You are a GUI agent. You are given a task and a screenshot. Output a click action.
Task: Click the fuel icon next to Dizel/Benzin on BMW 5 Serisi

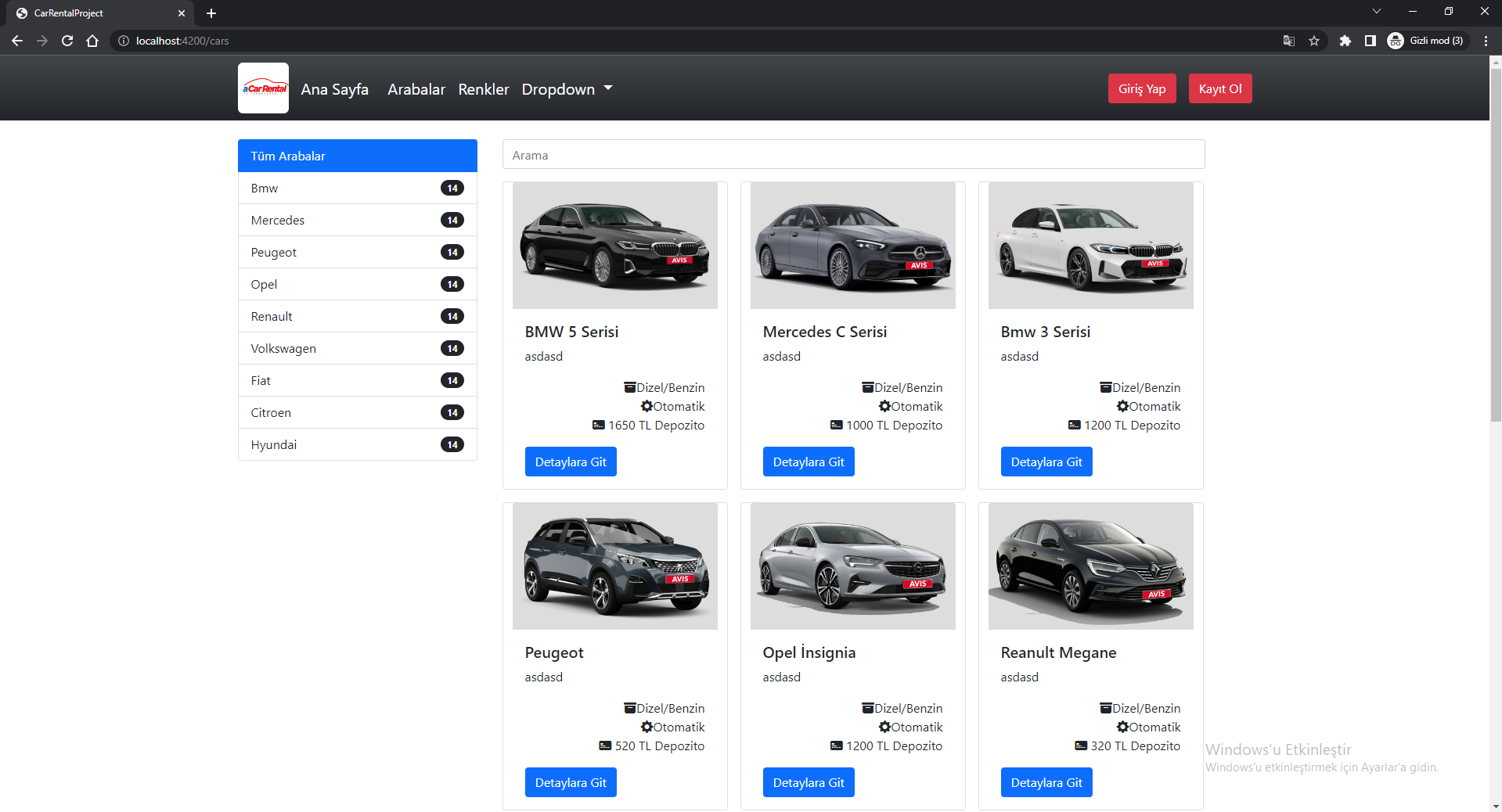tap(629, 387)
